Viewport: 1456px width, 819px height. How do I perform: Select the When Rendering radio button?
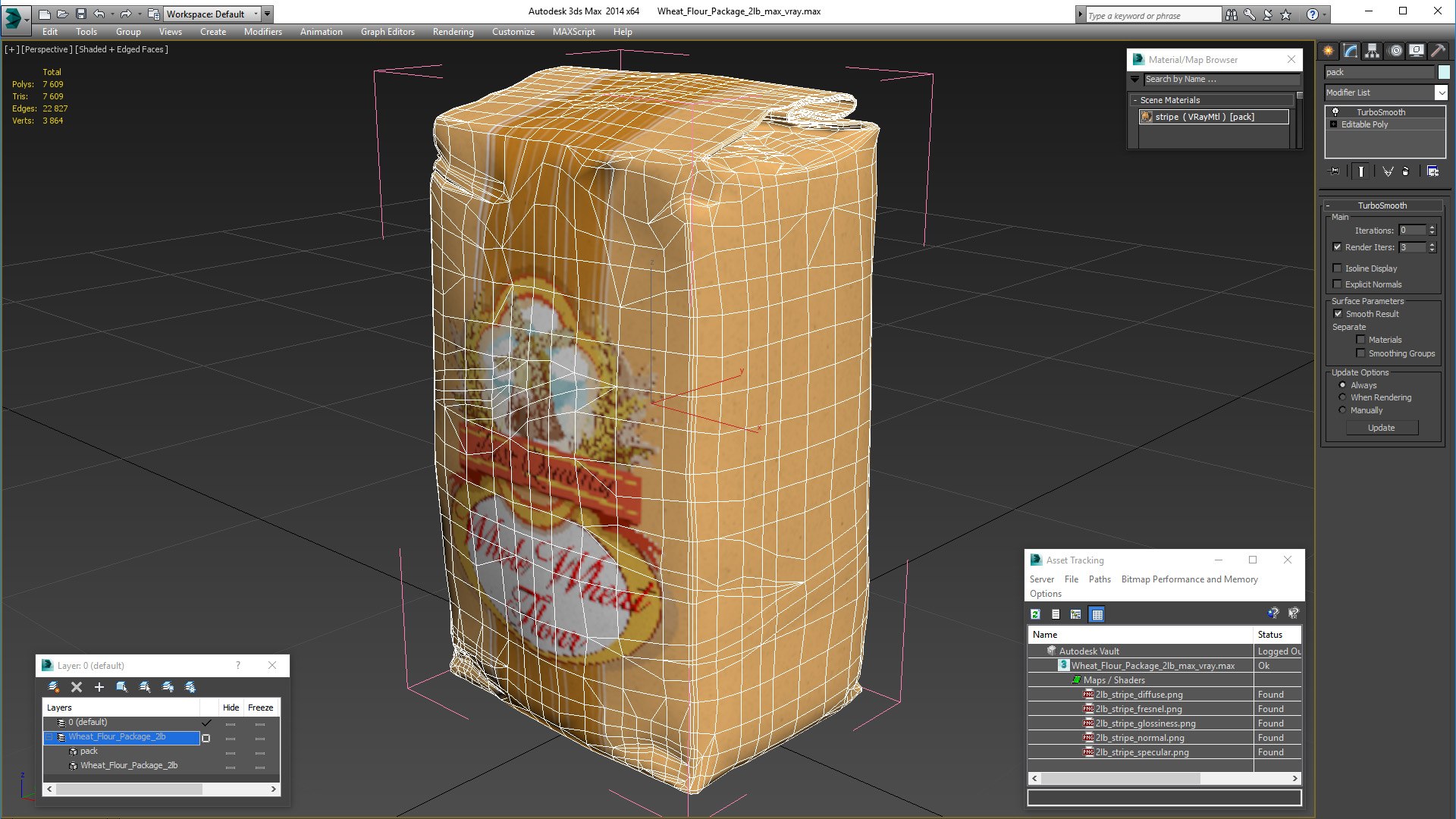pos(1342,397)
